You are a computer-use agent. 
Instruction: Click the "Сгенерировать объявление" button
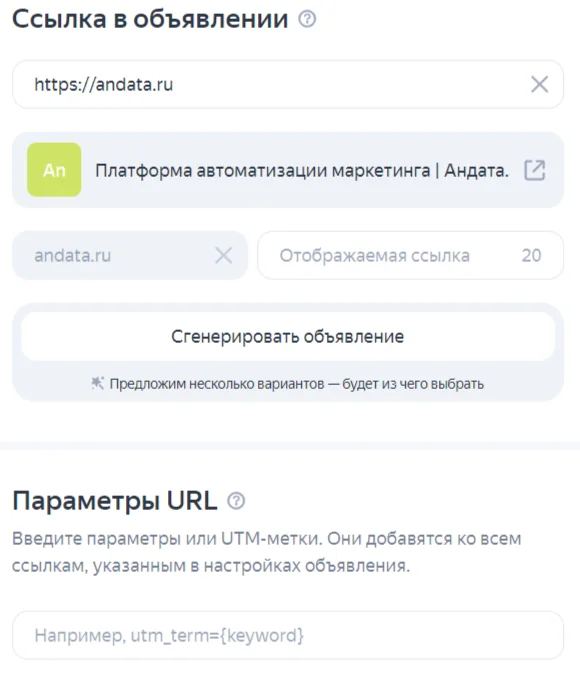[288, 336]
